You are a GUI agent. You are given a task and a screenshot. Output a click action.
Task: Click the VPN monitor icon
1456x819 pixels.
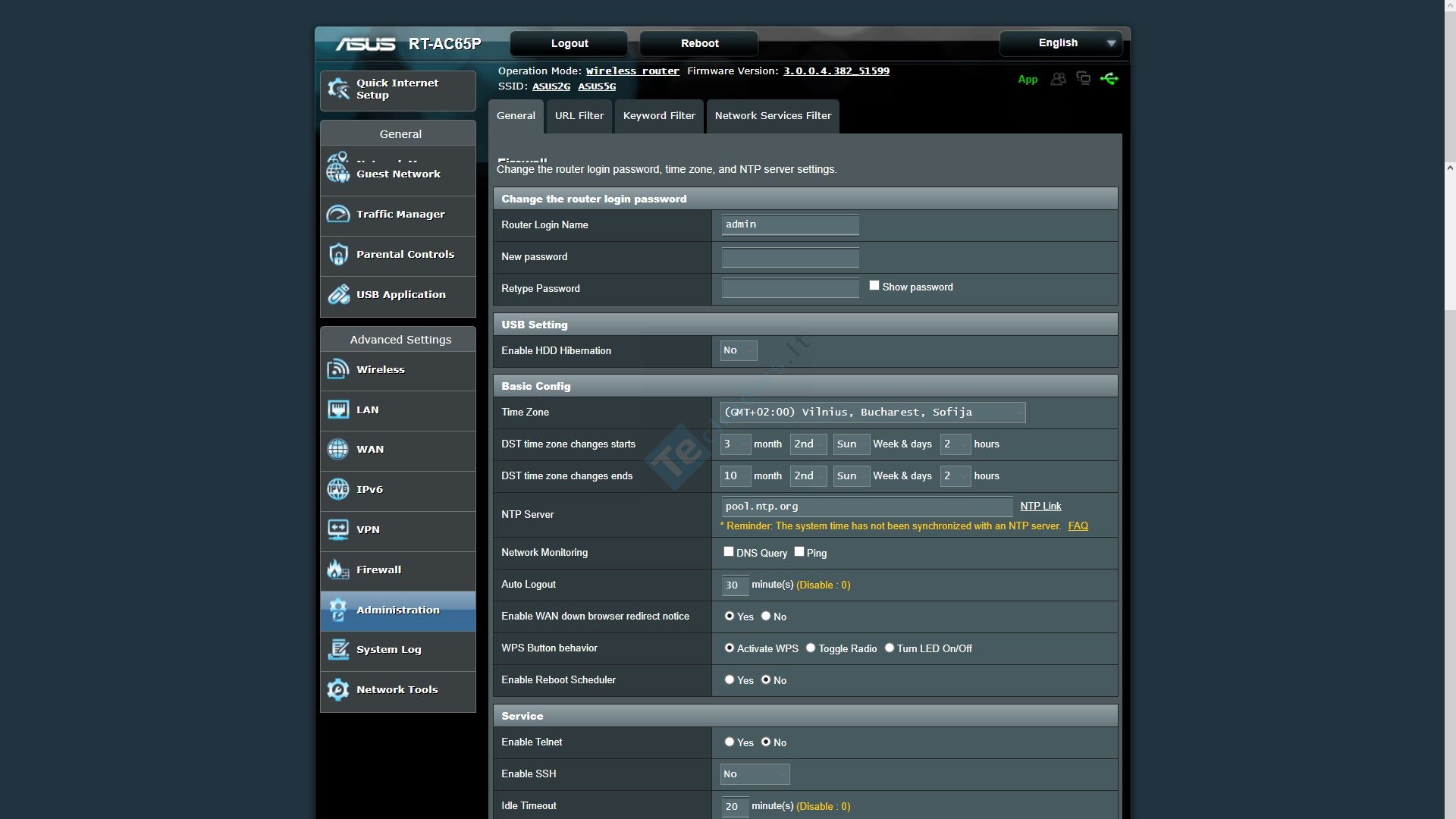(x=338, y=529)
